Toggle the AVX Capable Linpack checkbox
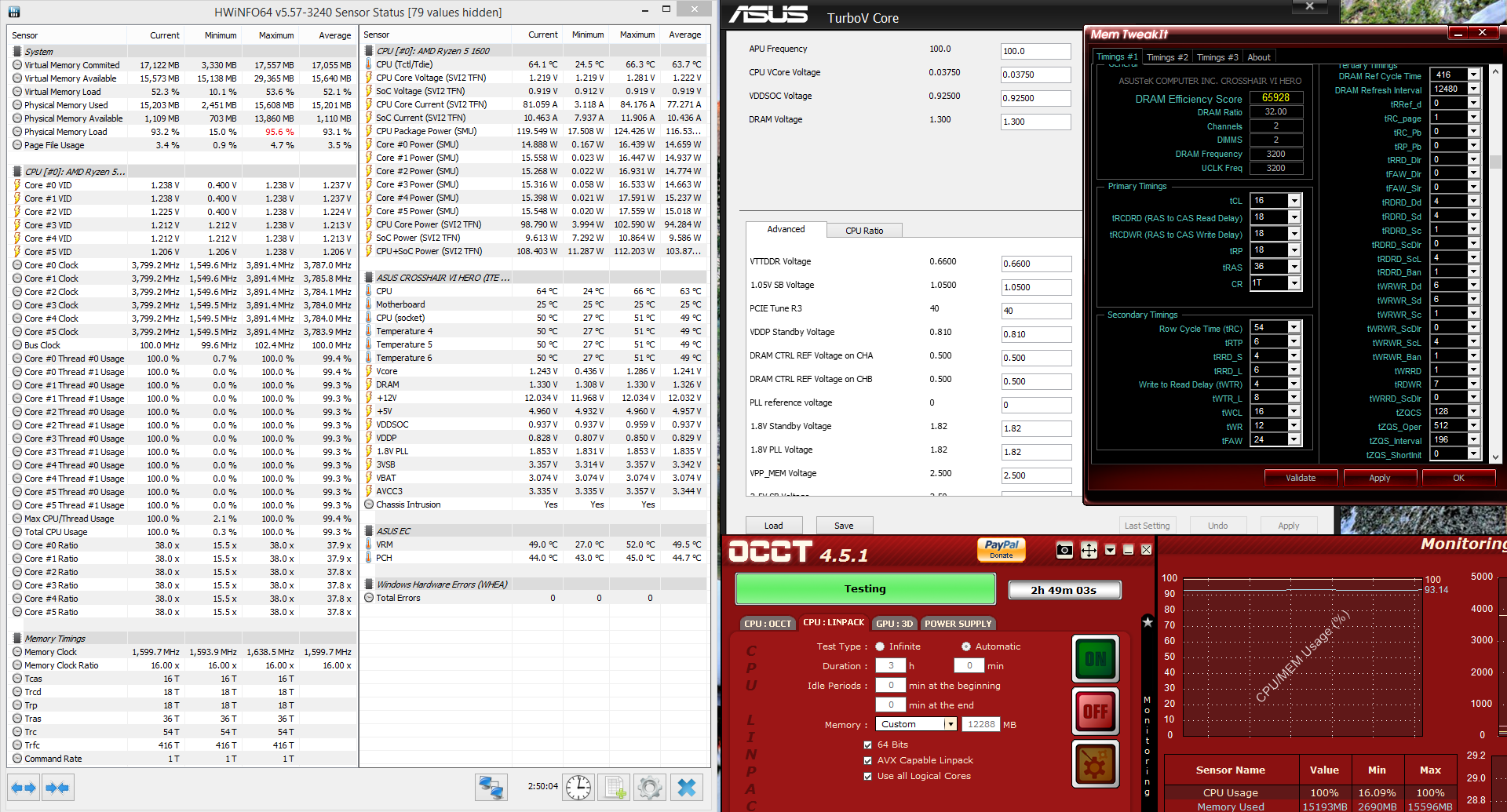The height and width of the screenshot is (812, 1507). [x=867, y=761]
